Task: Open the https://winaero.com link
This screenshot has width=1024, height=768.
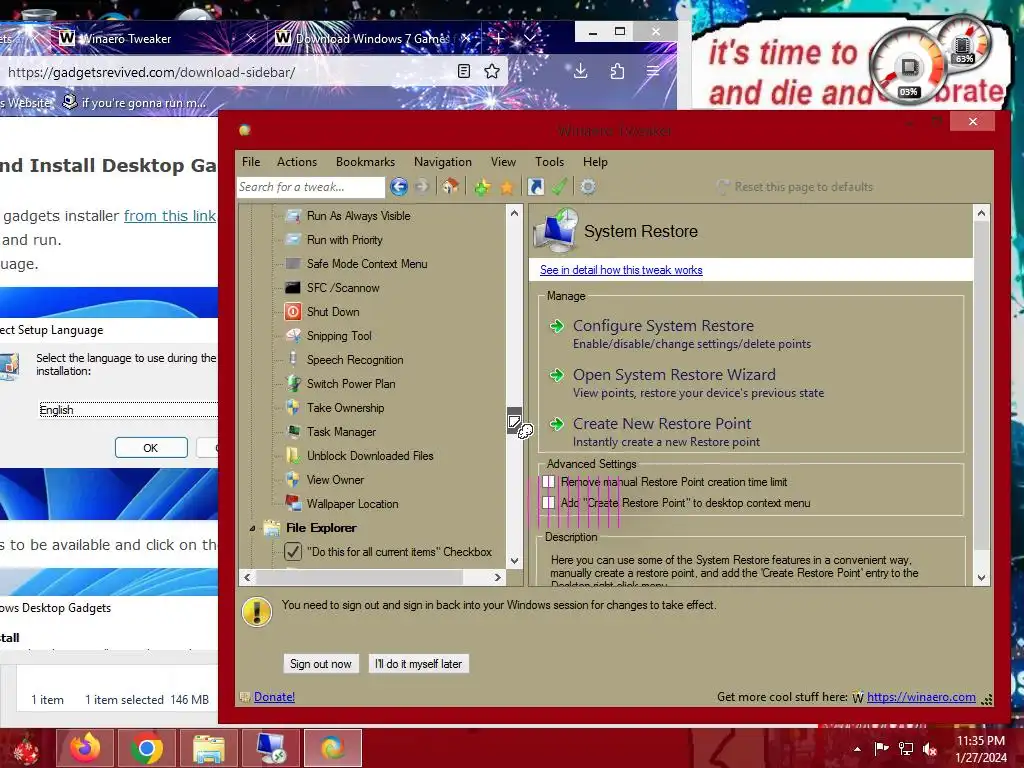Action: (921, 697)
